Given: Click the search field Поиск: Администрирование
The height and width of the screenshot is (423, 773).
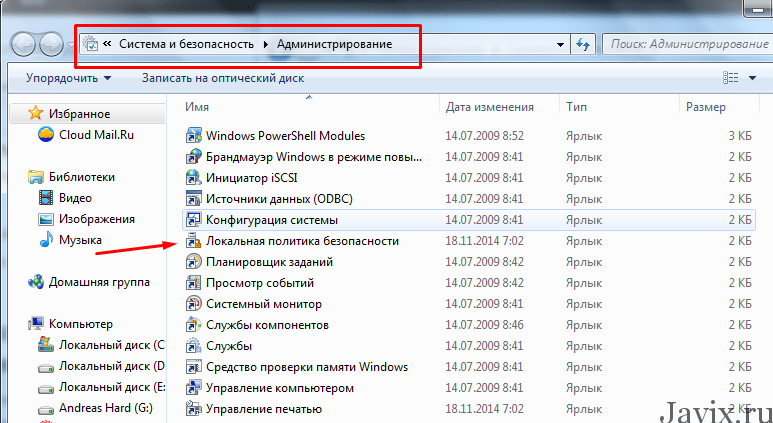Looking at the screenshot, I should coord(688,44).
